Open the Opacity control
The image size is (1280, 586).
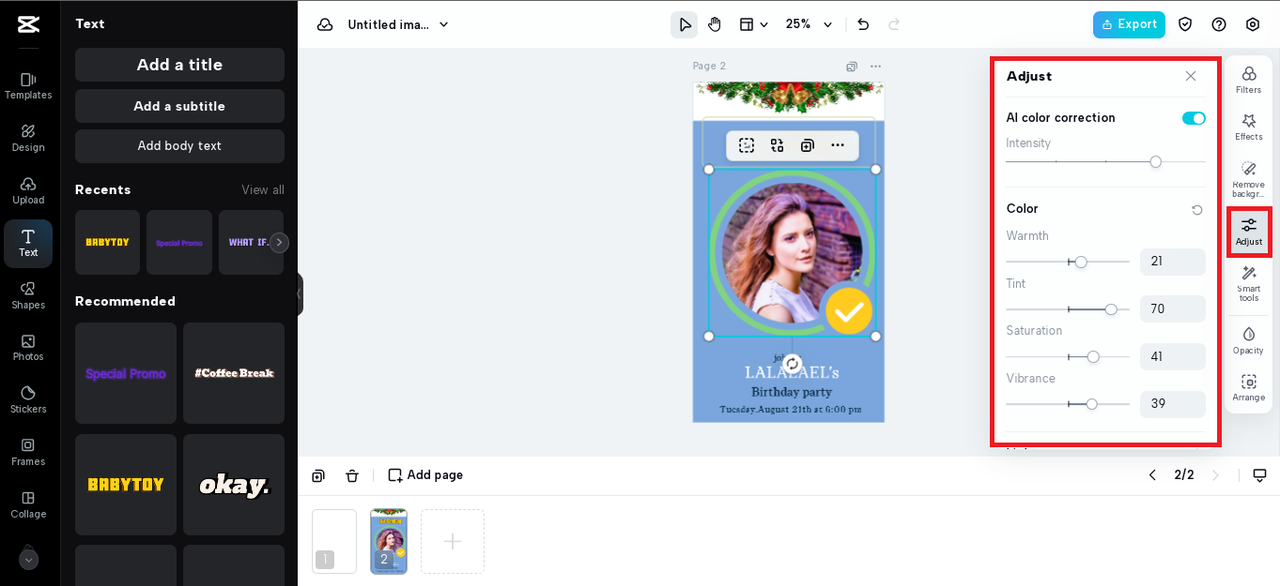pos(1248,340)
